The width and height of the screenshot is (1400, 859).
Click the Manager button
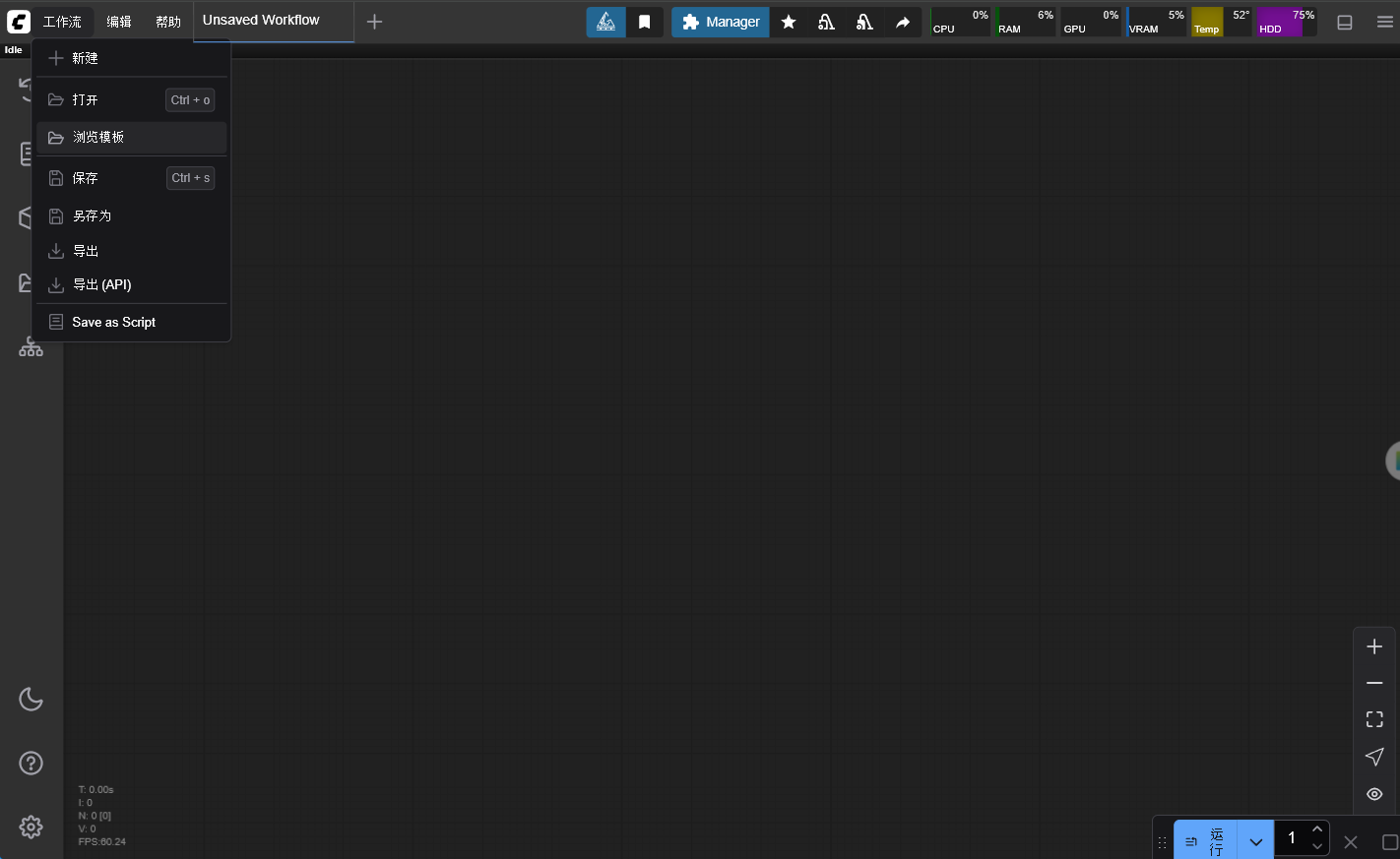[721, 22]
